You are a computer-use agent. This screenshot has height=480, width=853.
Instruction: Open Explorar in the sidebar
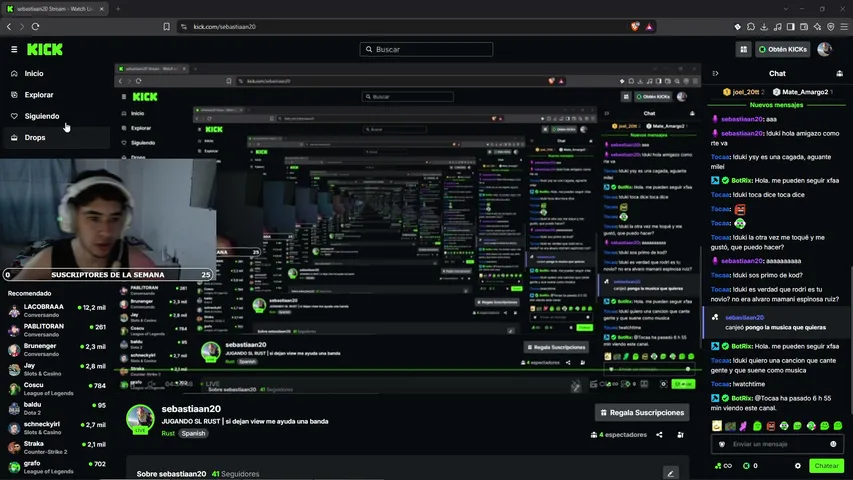click(x=39, y=95)
